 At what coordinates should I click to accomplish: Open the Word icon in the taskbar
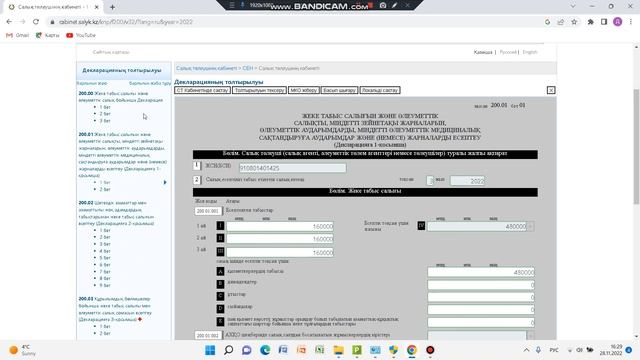283,350
